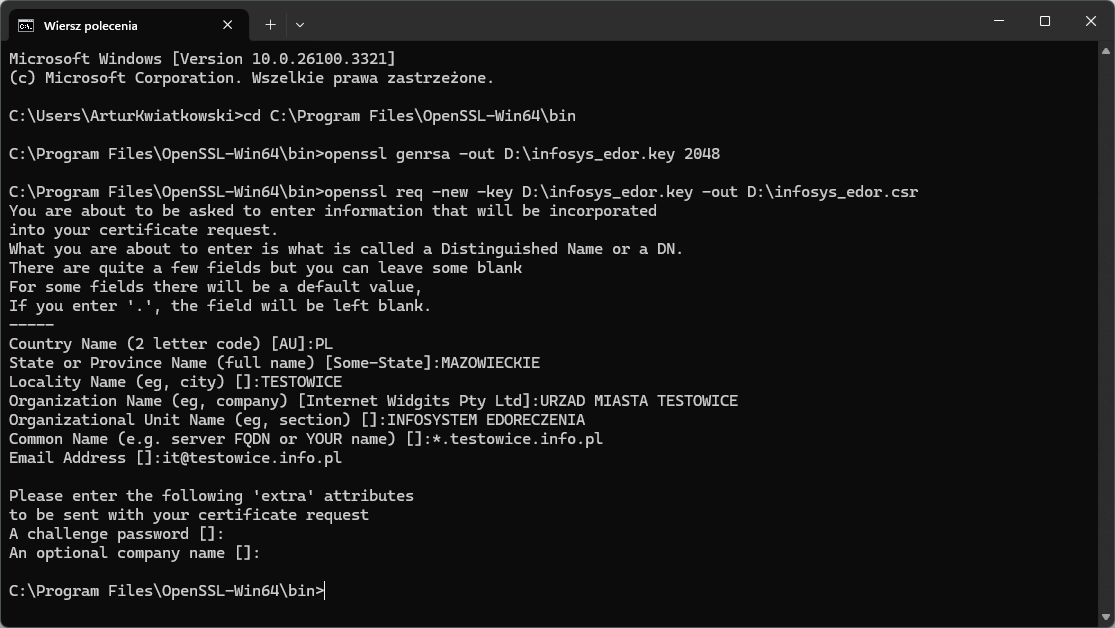Click the Command Prompt tab icon
The width and height of the screenshot is (1115, 628).
(x=26, y=25)
